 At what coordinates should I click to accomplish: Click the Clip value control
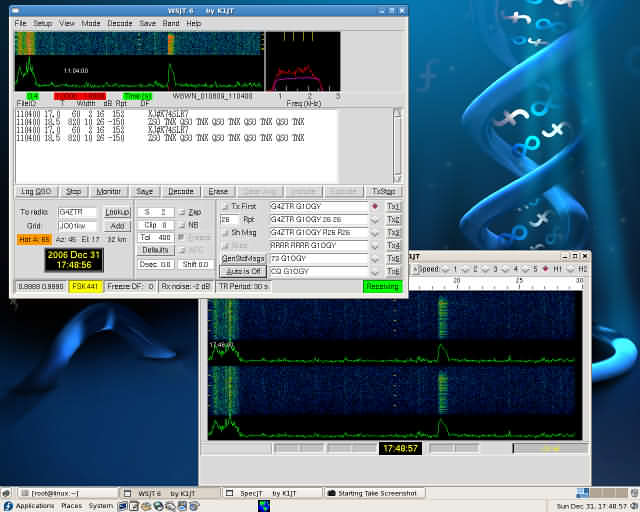click(x=156, y=225)
